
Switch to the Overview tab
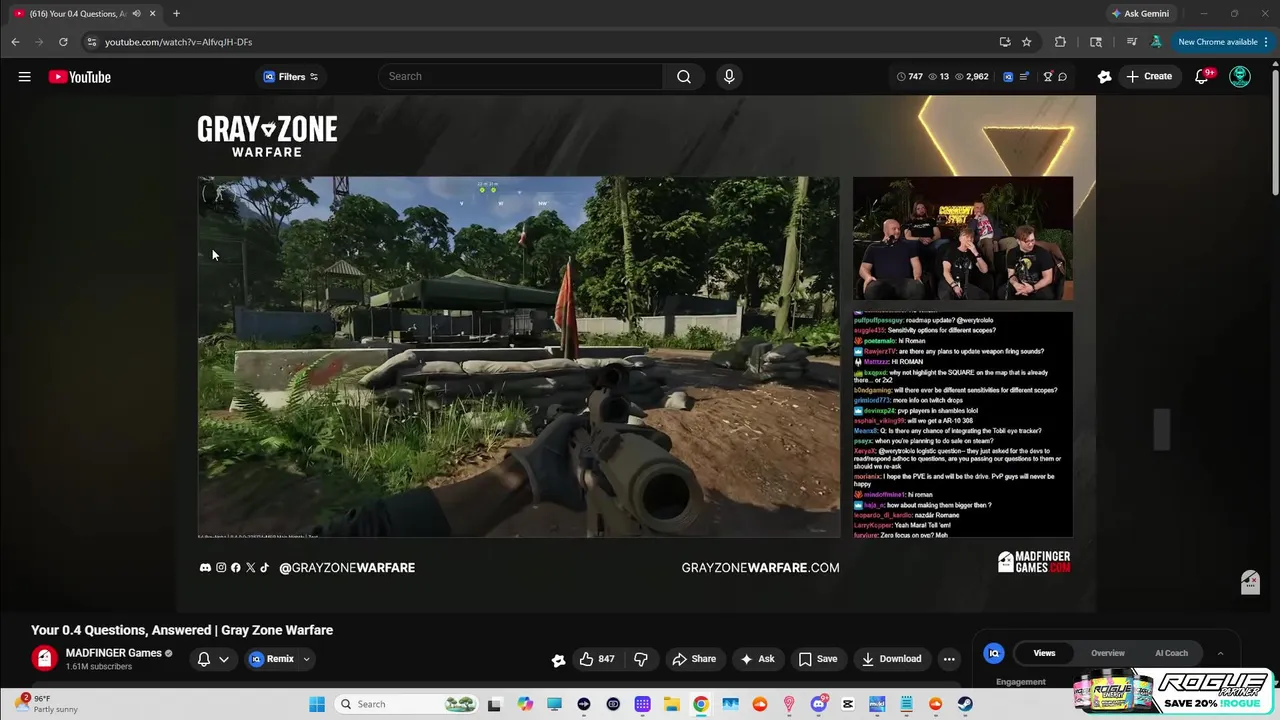click(x=1108, y=653)
